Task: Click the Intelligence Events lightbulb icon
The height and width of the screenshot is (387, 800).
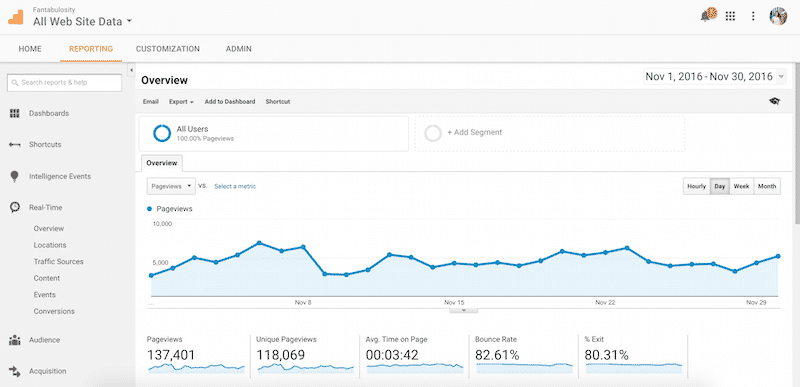Action: tap(15, 176)
